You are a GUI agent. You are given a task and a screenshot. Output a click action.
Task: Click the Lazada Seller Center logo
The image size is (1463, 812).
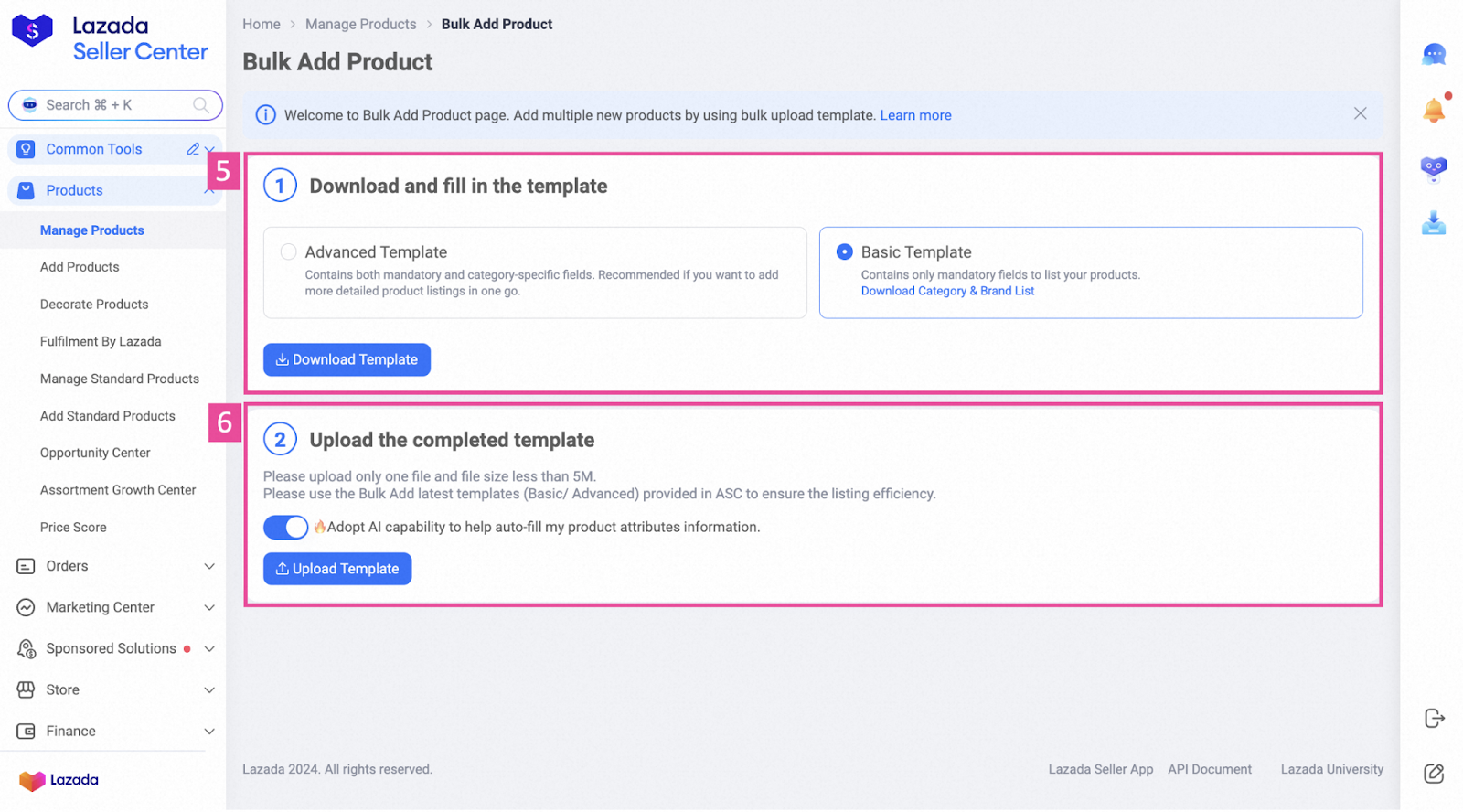(110, 39)
